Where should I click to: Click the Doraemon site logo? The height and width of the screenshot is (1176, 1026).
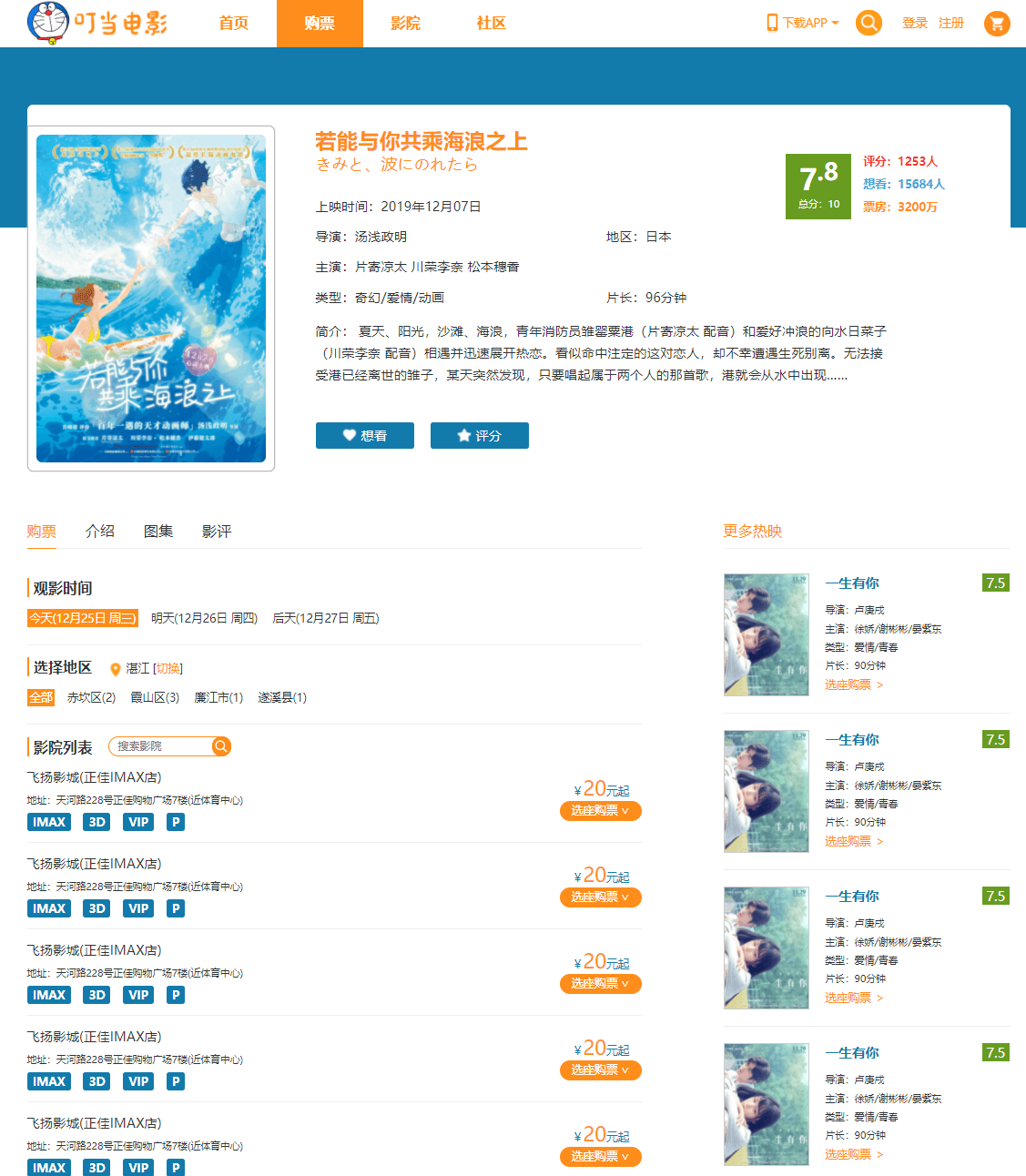pyautogui.click(x=97, y=23)
